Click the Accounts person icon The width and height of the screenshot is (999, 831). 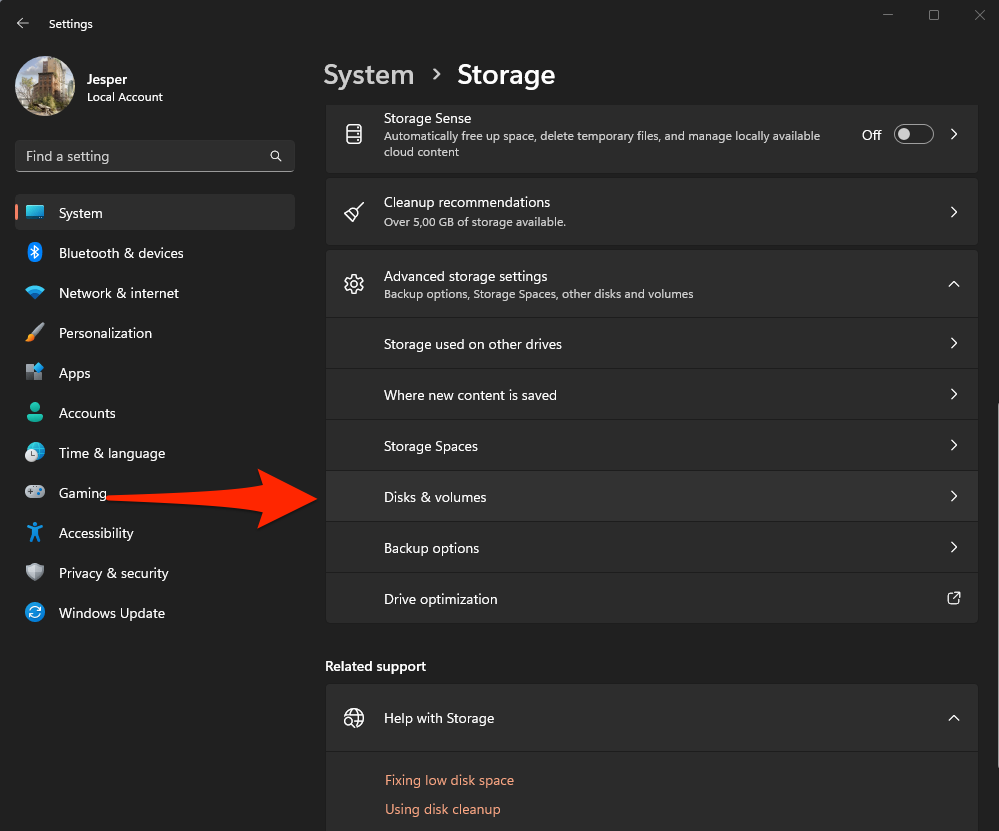pyautogui.click(x=35, y=412)
